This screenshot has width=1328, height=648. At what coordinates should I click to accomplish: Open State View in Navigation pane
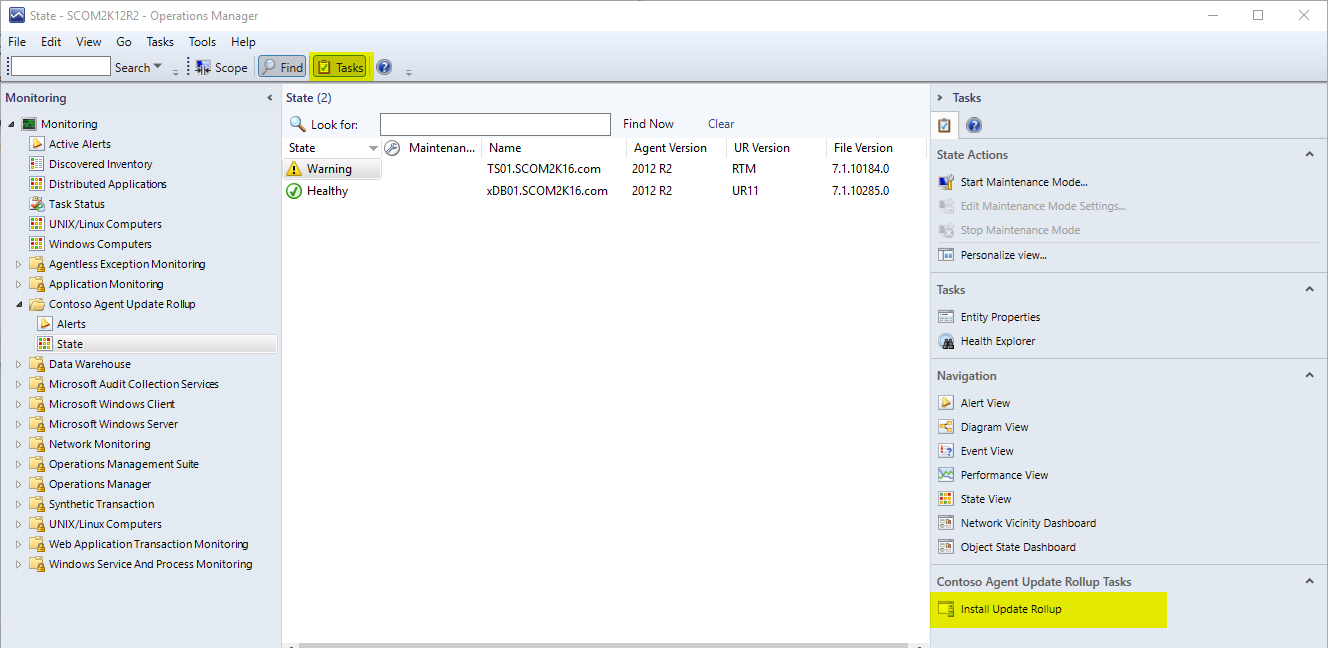tap(985, 499)
